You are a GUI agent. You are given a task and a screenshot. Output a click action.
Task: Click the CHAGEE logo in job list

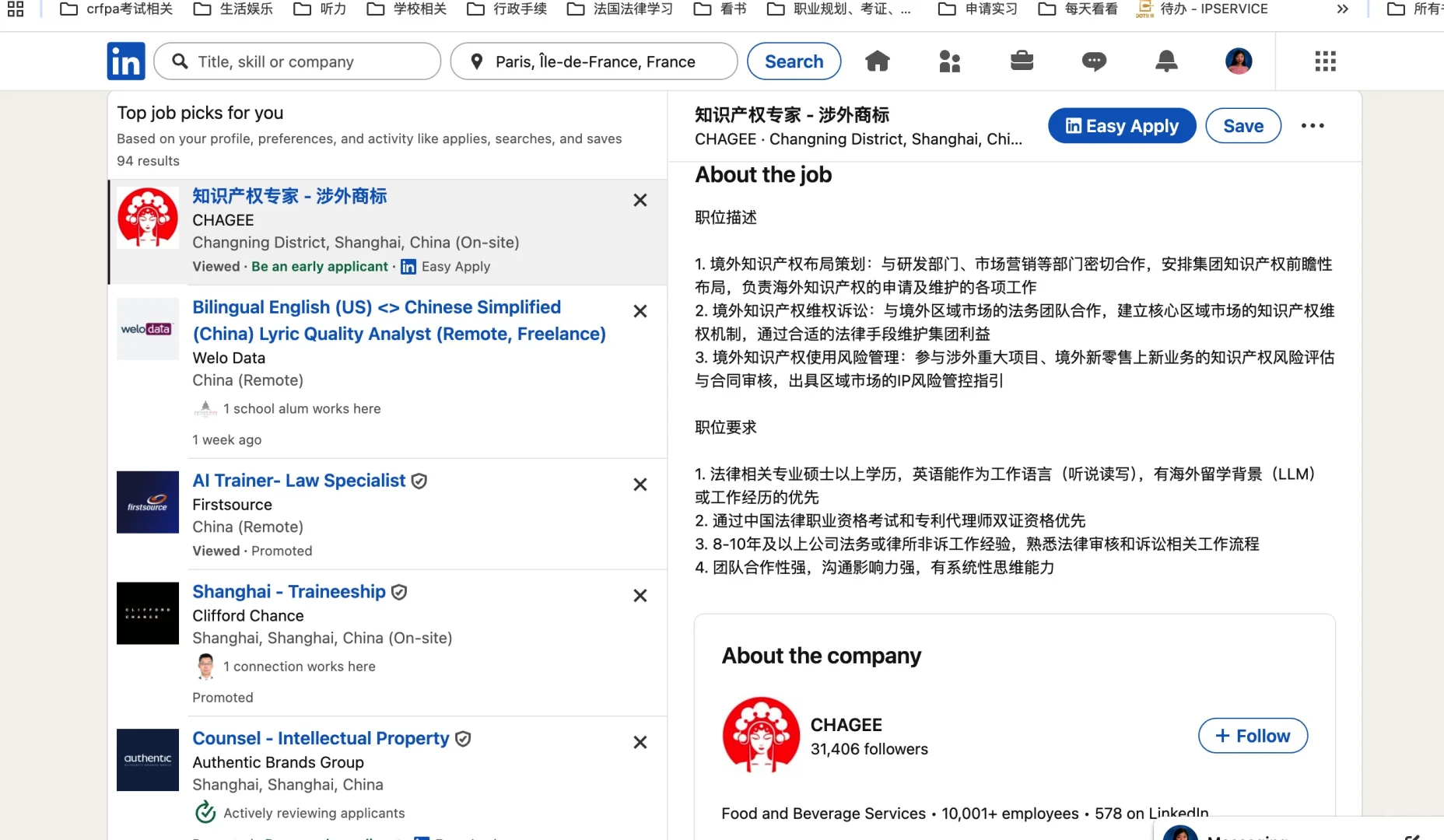[x=148, y=218]
